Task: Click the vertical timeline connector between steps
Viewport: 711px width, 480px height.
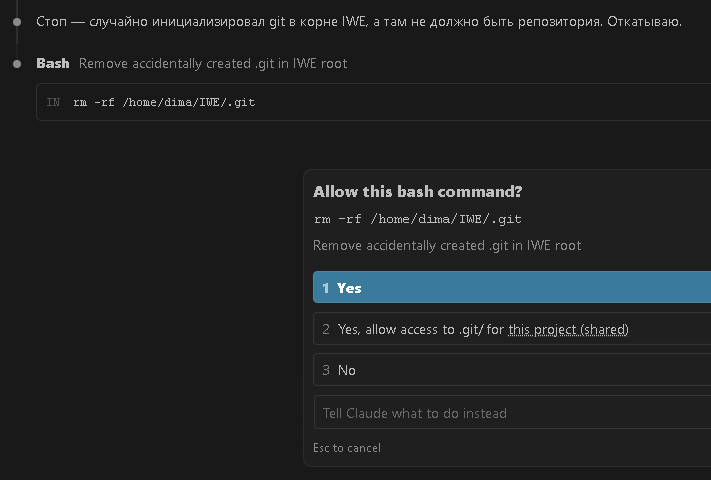Action: click(17, 43)
